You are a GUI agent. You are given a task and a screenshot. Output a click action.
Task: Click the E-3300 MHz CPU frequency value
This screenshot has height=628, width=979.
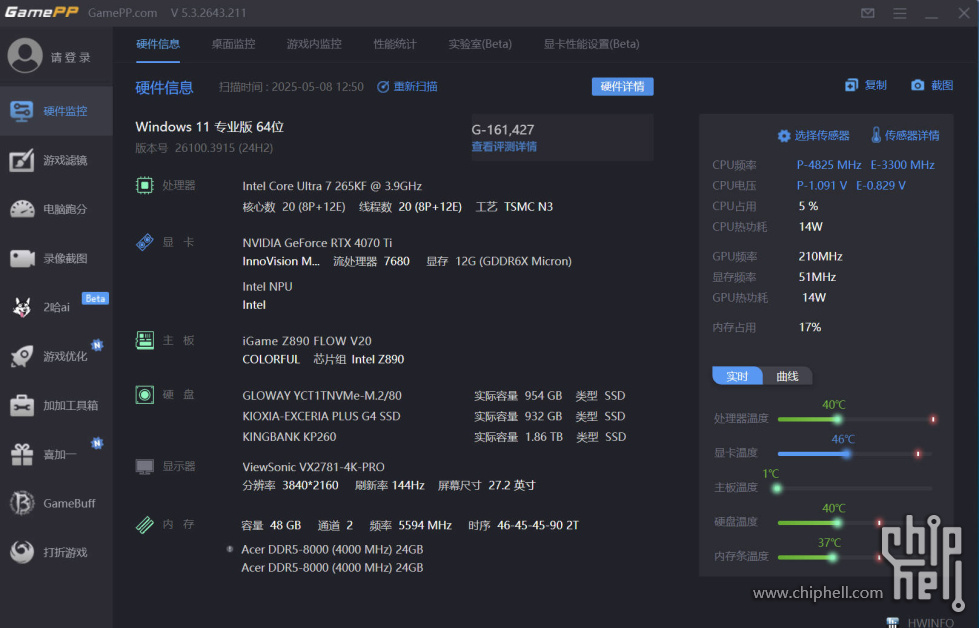[x=903, y=165]
